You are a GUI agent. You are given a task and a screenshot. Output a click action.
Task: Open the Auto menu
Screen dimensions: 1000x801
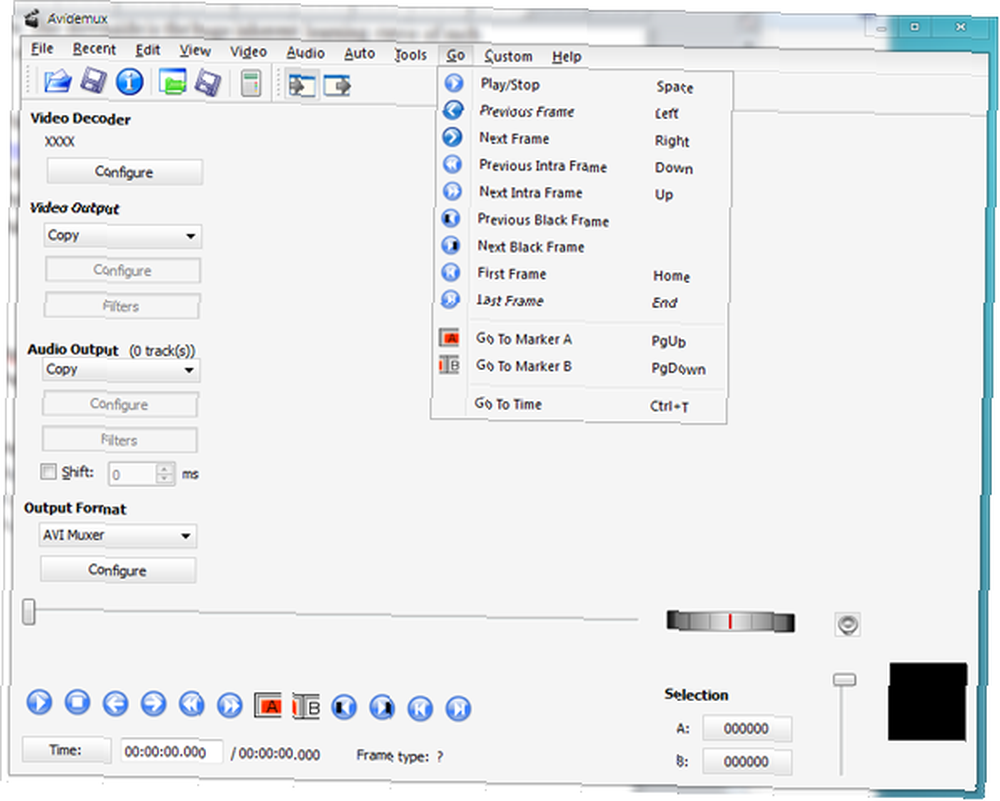pos(359,54)
